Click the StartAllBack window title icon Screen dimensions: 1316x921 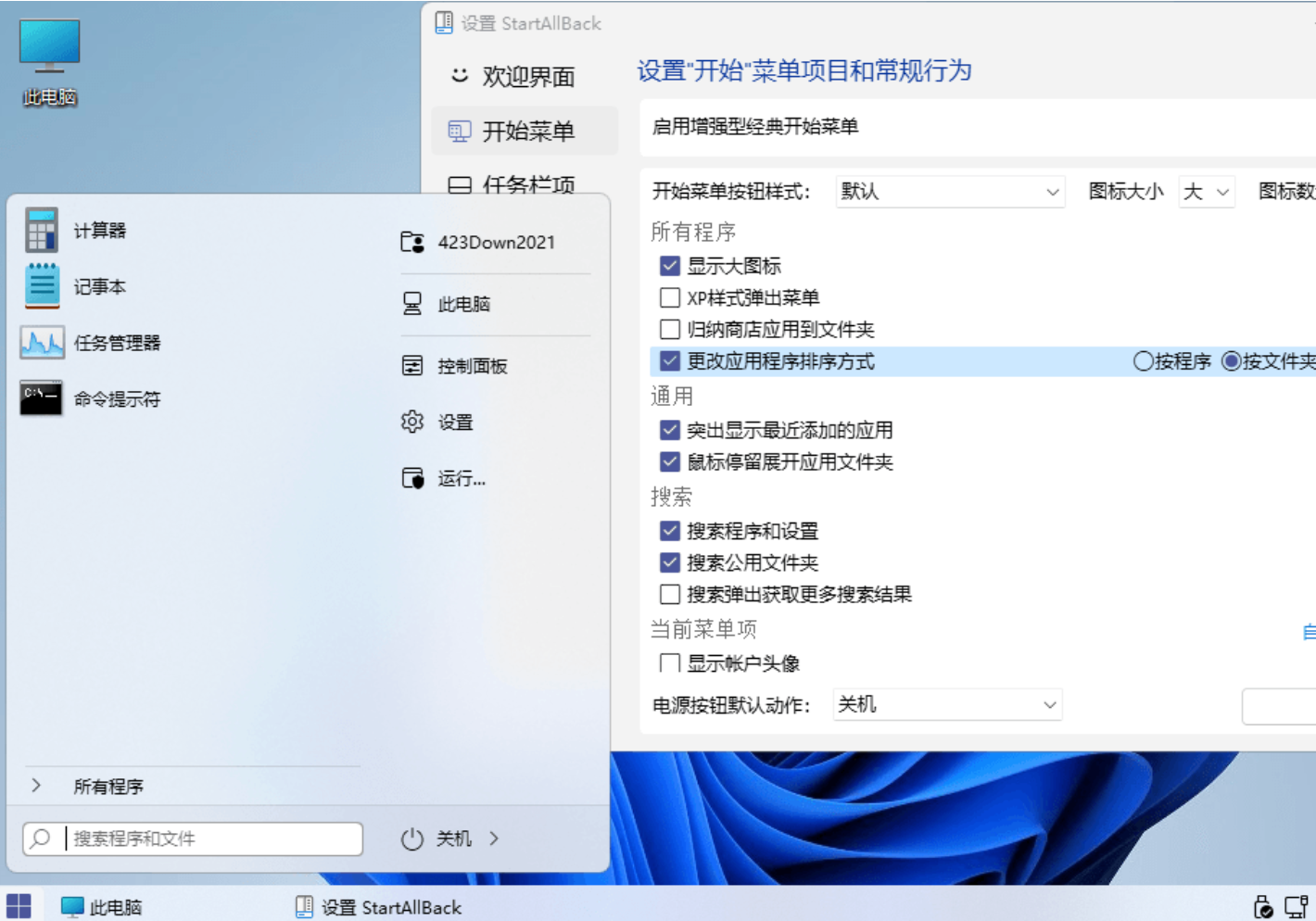click(444, 23)
